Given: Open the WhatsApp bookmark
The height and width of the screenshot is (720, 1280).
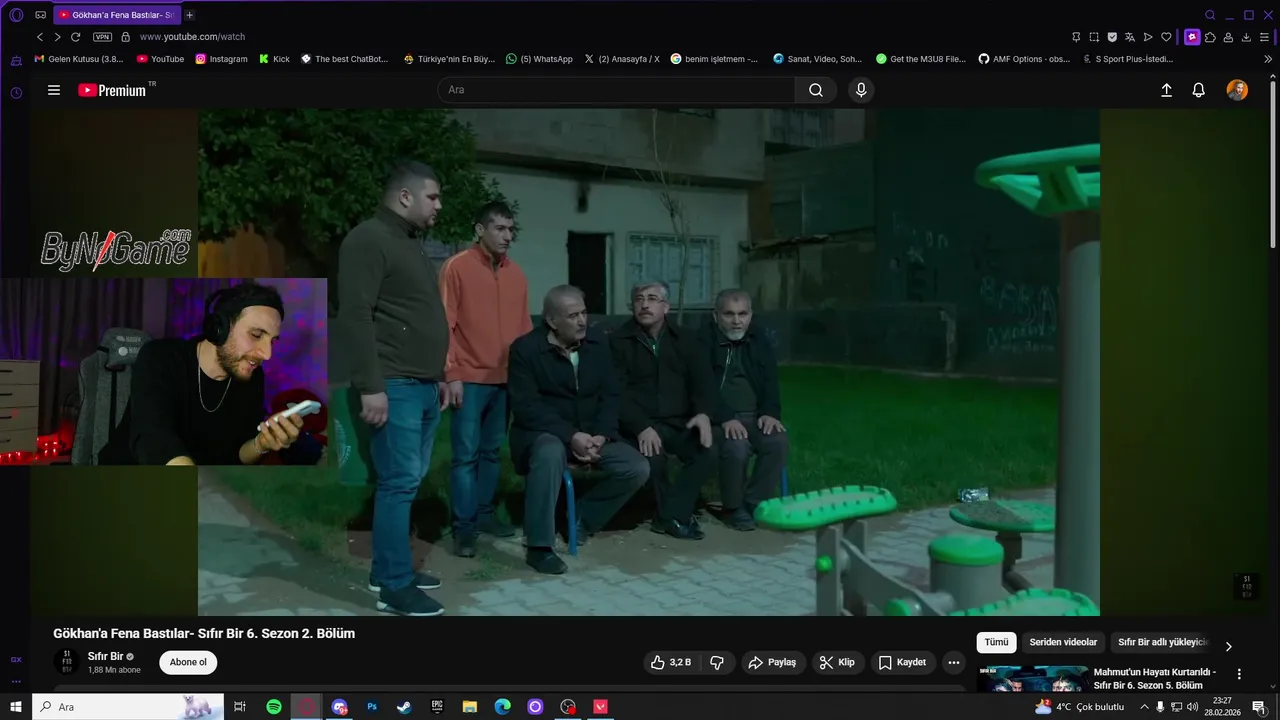Looking at the screenshot, I should (x=540, y=59).
